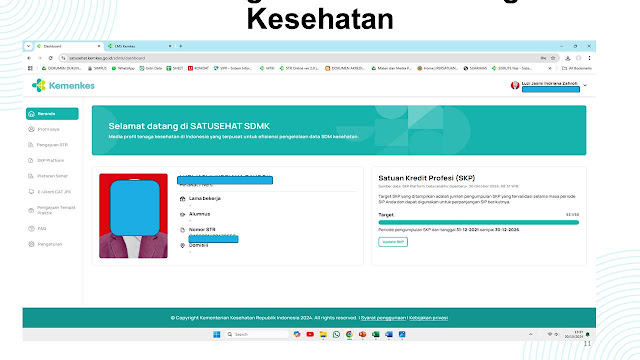The width and height of the screenshot is (640, 360).
Task: Click the browser forward arrow
Action: (x=40, y=58)
